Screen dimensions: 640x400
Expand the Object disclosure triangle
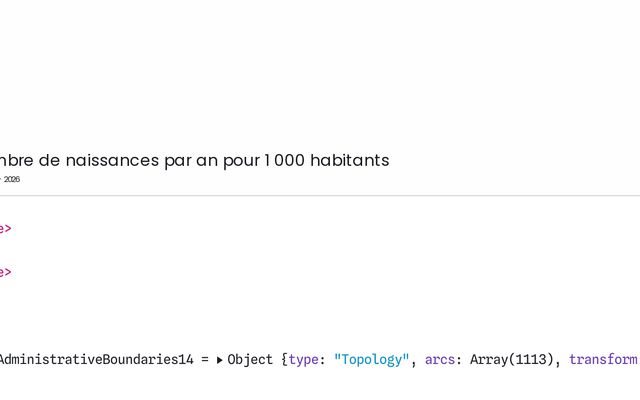coord(219,360)
